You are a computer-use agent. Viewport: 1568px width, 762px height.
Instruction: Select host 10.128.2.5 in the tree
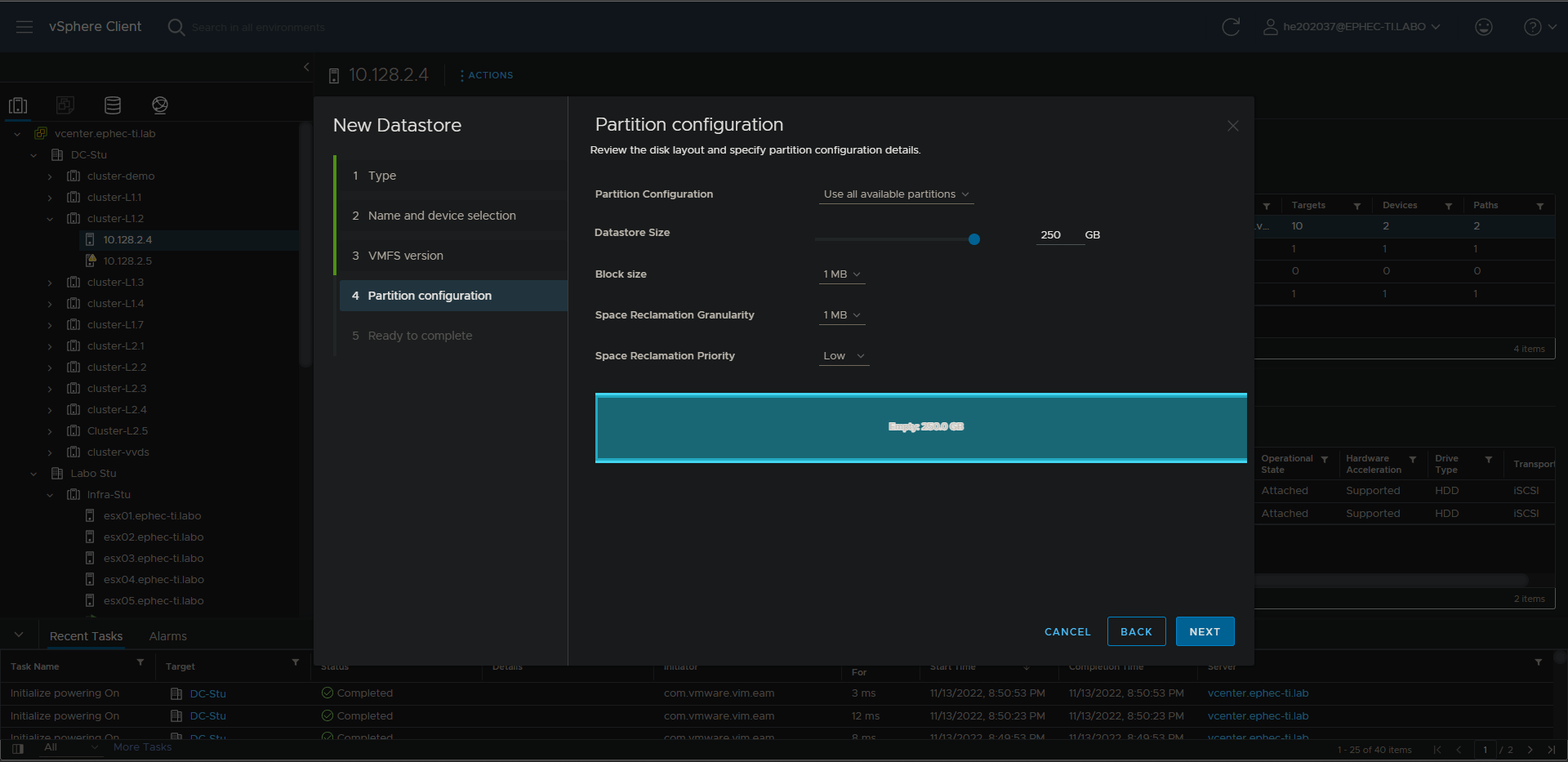tap(127, 261)
